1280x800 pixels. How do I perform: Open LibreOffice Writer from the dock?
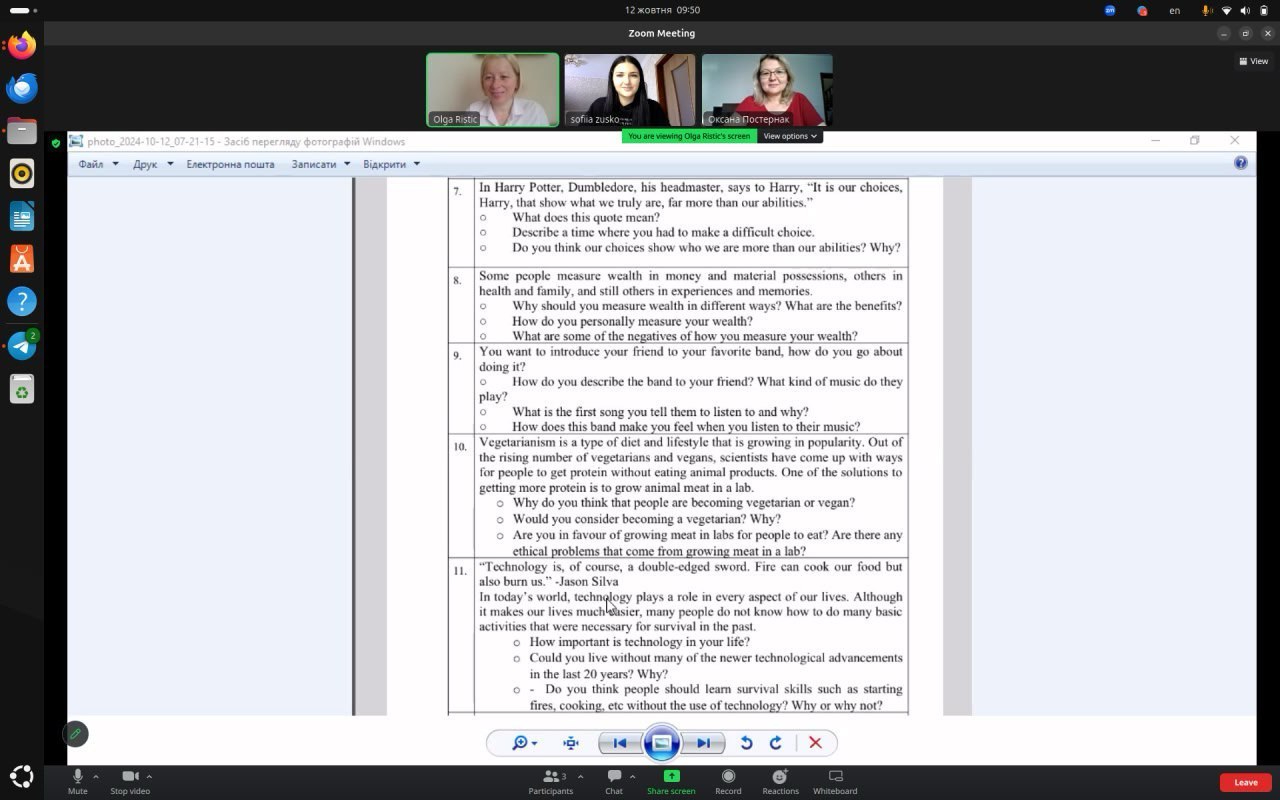click(22, 216)
